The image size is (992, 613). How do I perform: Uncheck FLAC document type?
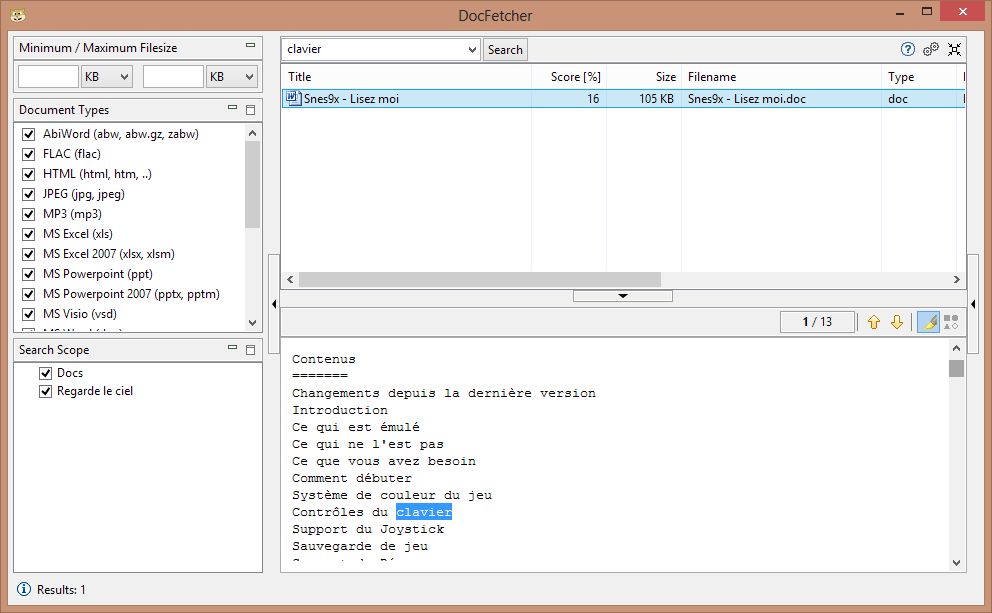point(28,154)
